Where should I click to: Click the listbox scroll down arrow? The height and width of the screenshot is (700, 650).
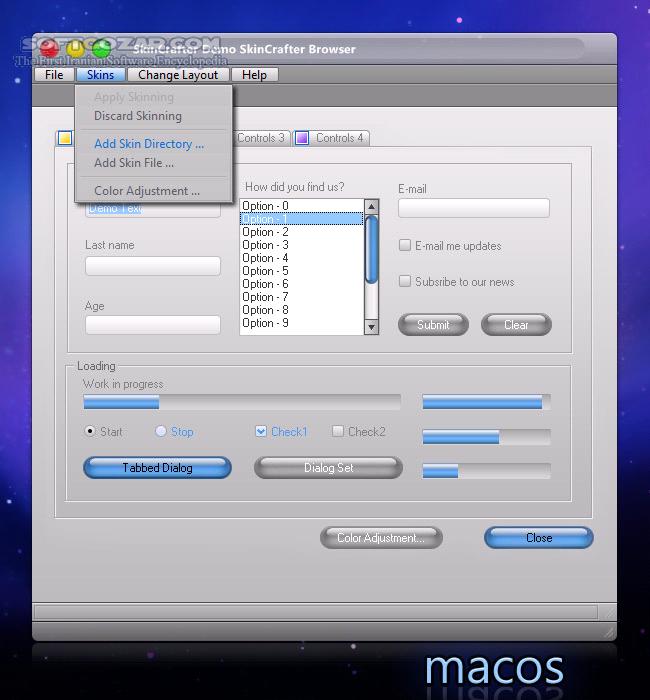[x=371, y=327]
